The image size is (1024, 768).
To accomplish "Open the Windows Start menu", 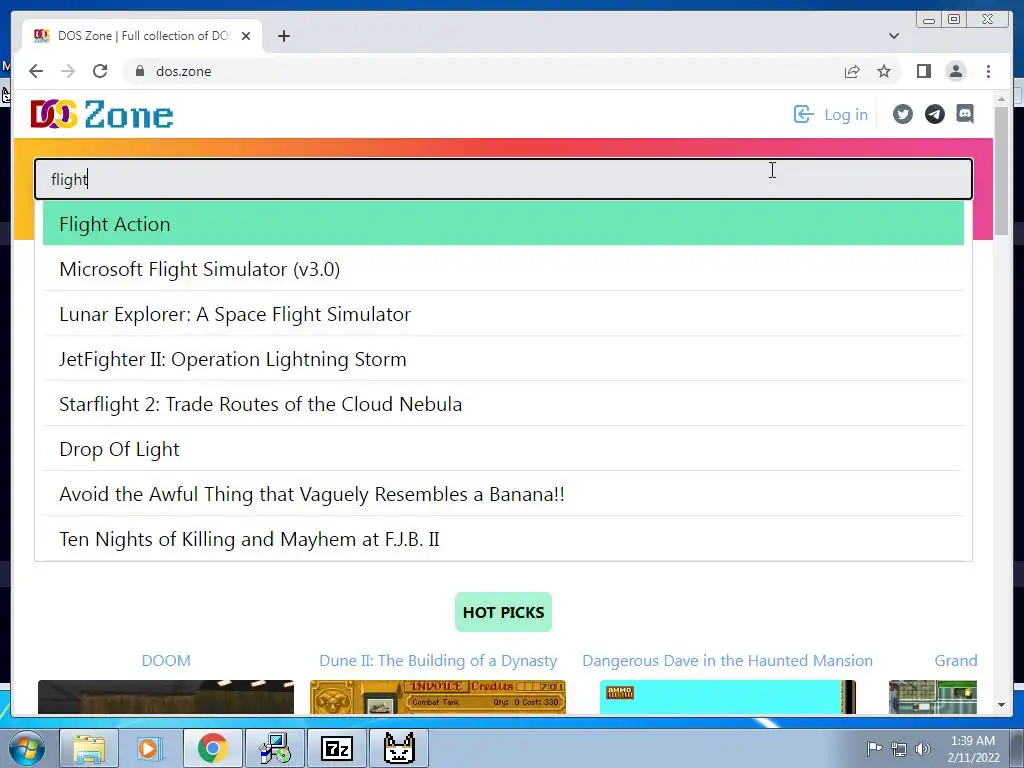I will tap(27, 748).
